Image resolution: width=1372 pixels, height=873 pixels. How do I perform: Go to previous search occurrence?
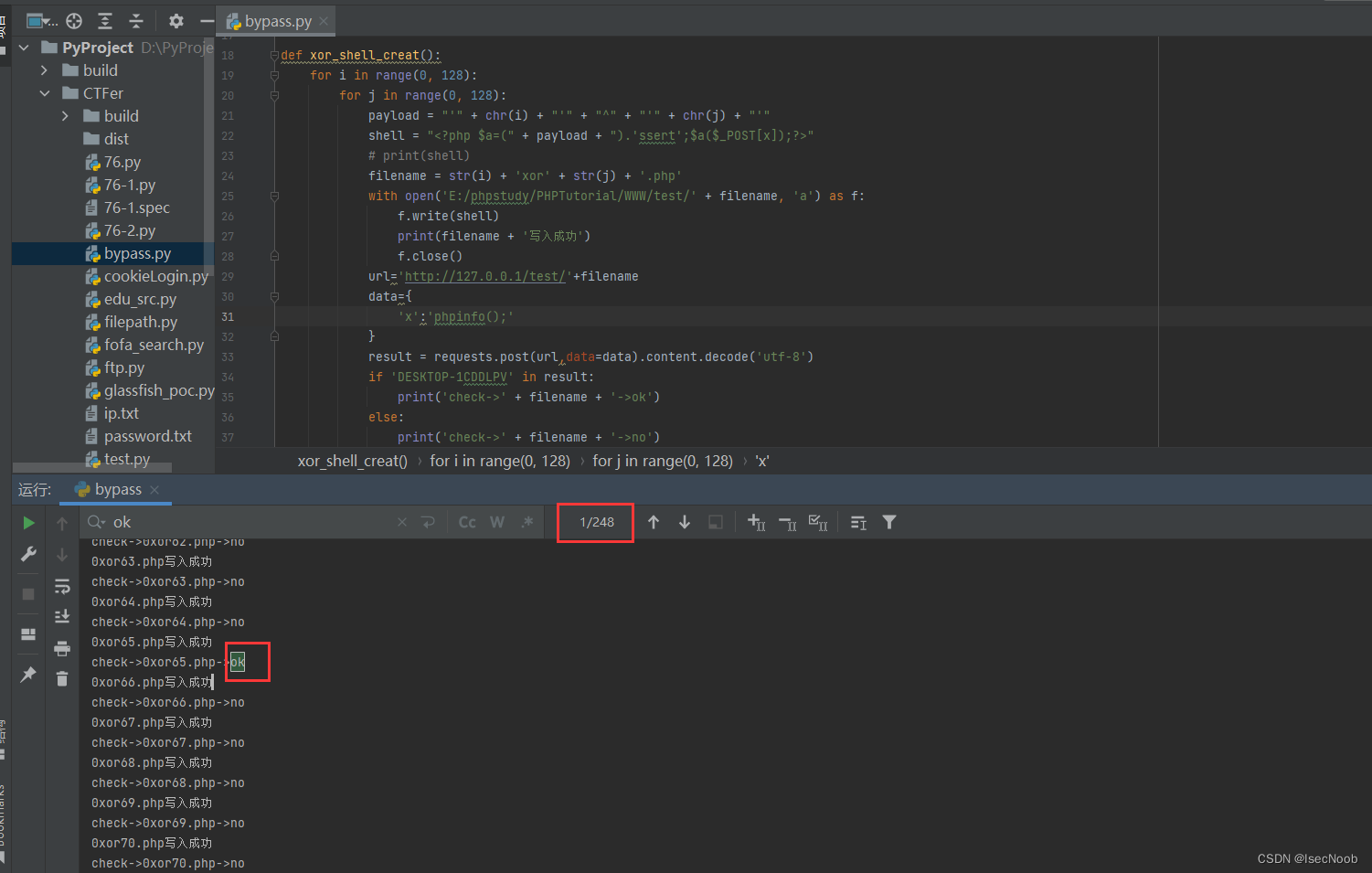point(654,522)
